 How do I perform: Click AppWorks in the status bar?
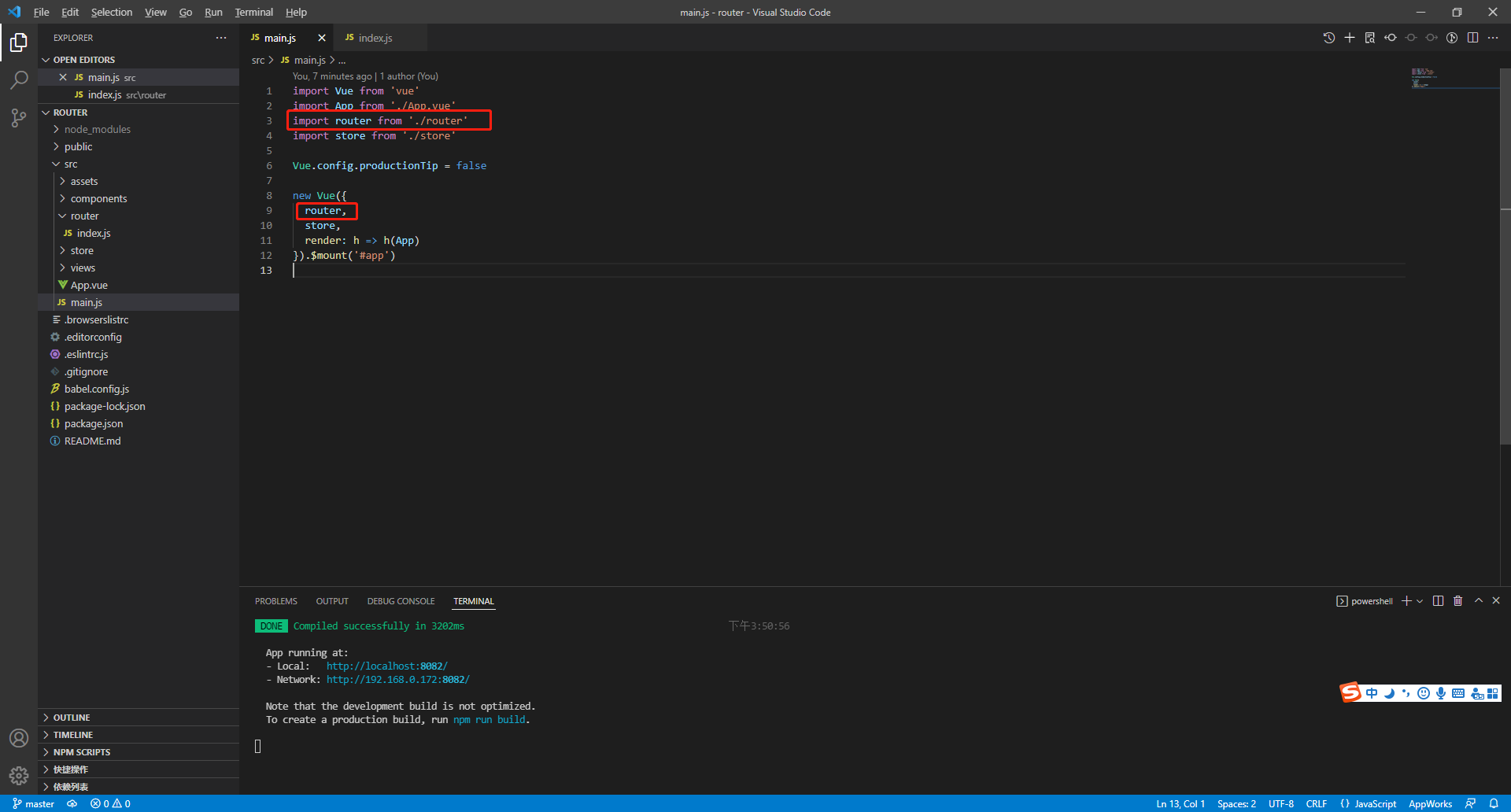(x=1430, y=803)
